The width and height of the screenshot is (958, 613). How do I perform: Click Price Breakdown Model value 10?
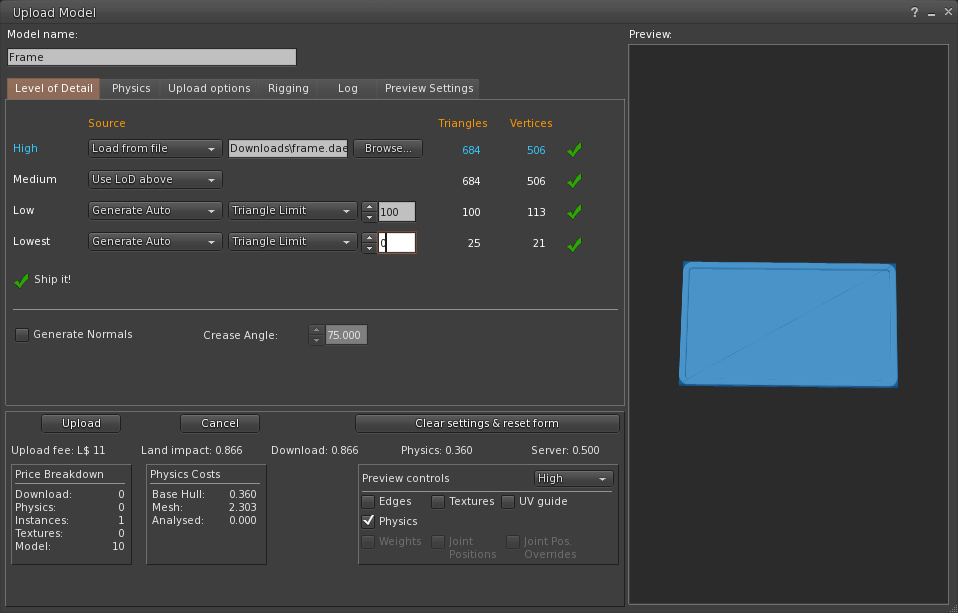tap(119, 546)
